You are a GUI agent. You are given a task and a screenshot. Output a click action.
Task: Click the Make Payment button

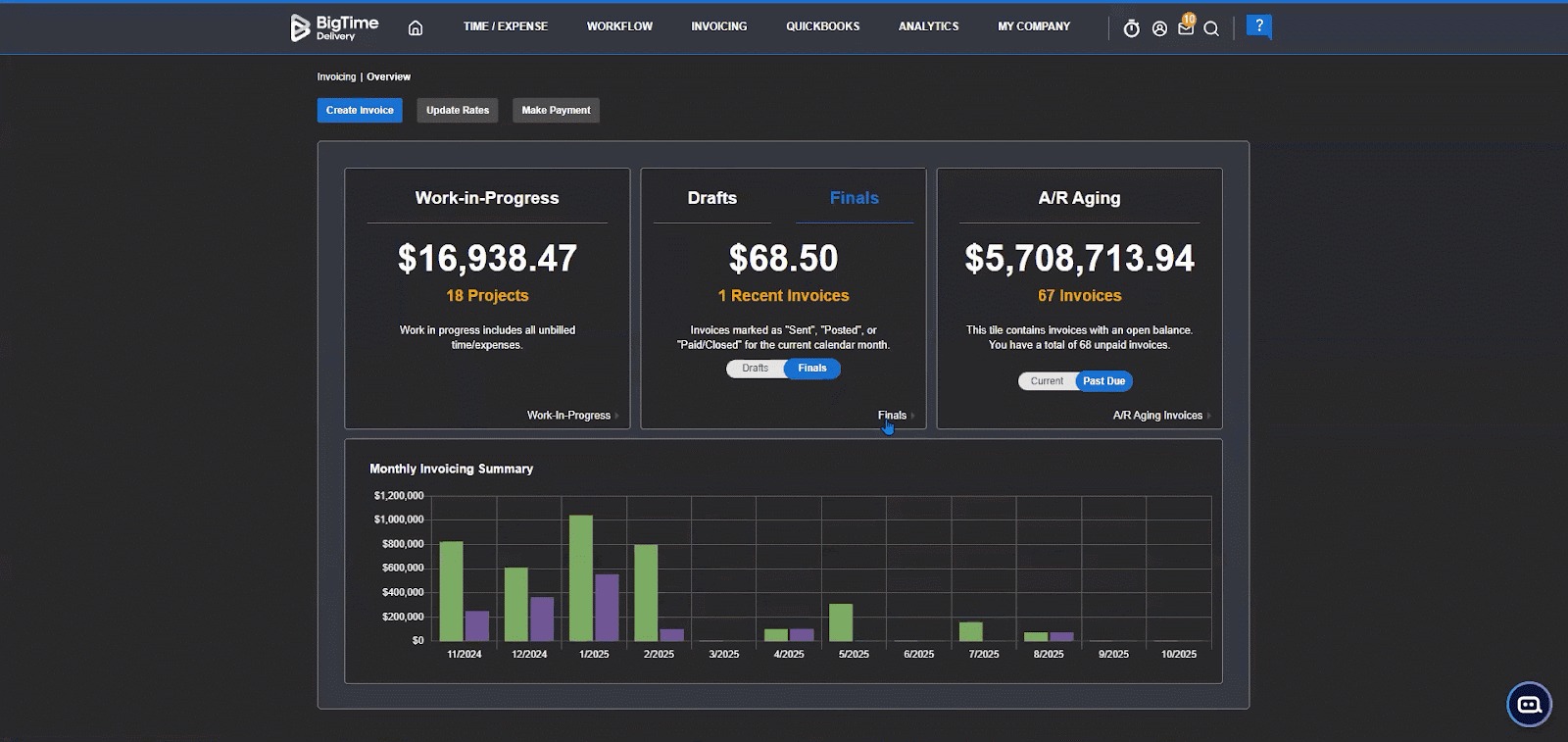pyautogui.click(x=556, y=111)
